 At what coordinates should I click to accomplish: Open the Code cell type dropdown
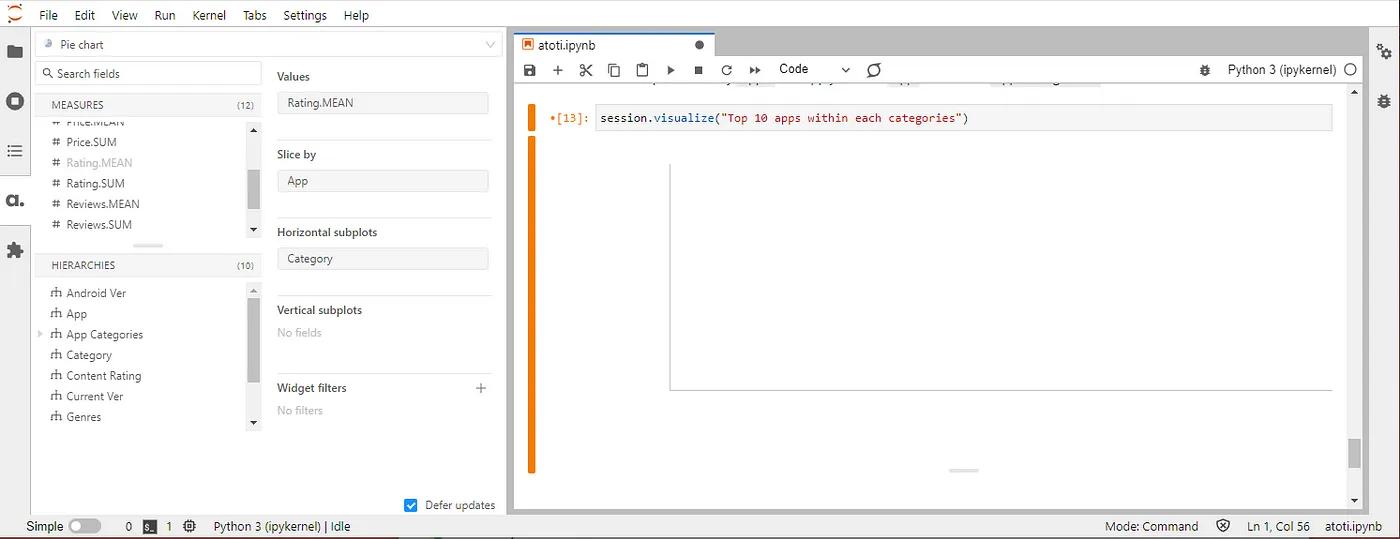click(x=814, y=70)
